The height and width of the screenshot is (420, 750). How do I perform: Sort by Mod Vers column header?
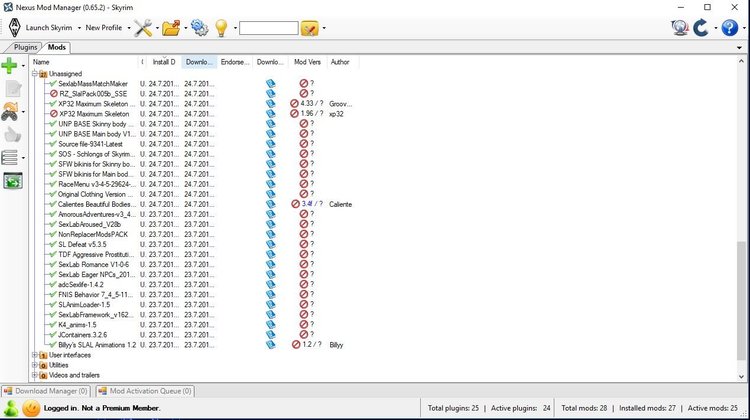point(307,62)
